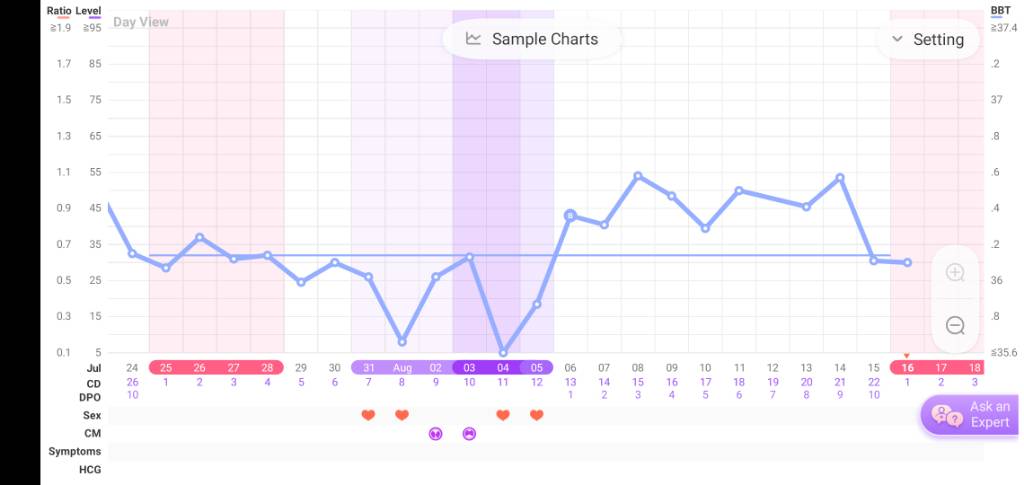1024x485 pixels.
Task: Tap the CM icon under Aug 03
Action: click(469, 433)
